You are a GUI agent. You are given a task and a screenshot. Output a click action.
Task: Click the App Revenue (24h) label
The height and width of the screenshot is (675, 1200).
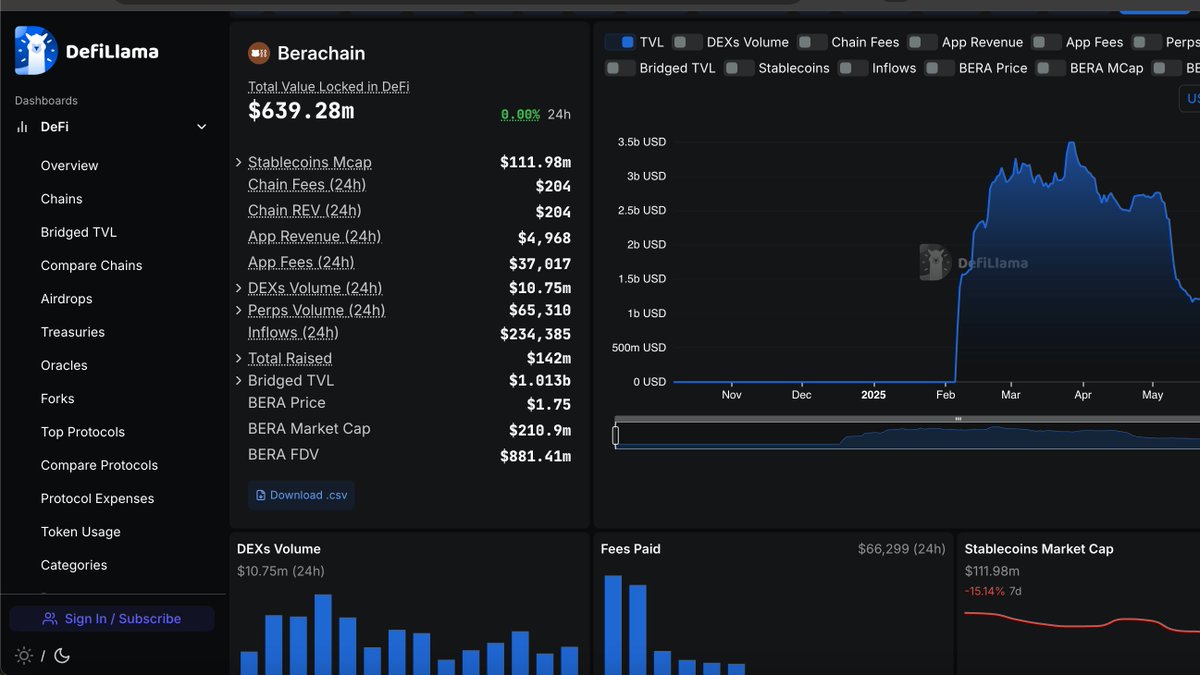click(x=315, y=237)
